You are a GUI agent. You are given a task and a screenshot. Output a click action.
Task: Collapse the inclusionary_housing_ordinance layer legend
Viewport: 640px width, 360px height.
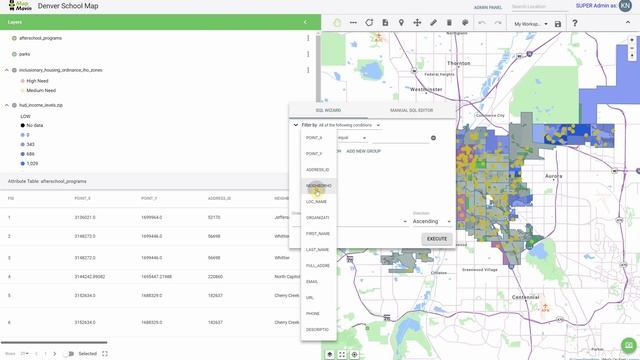coord(7,70)
